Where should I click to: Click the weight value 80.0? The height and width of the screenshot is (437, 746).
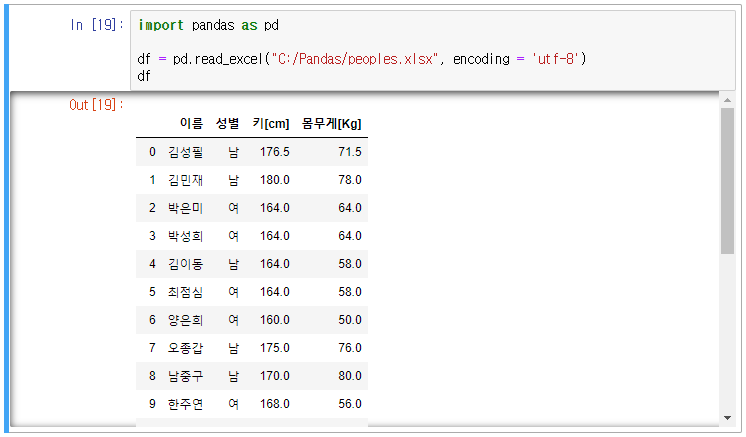point(350,376)
